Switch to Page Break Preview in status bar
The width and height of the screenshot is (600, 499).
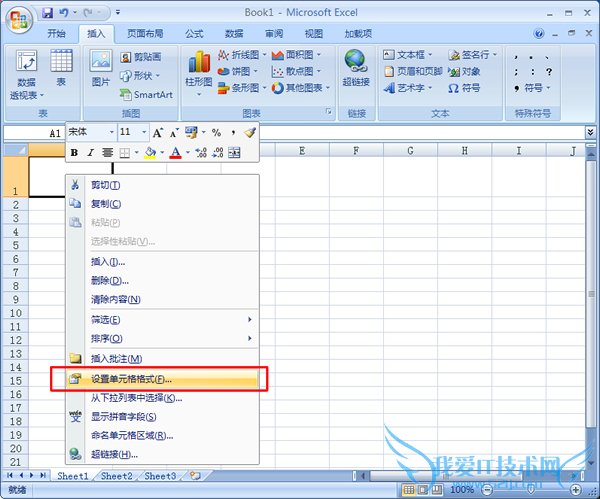[x=437, y=489]
